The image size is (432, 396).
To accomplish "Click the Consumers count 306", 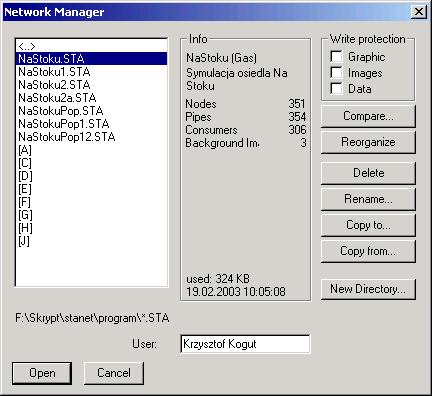I will (x=297, y=130).
